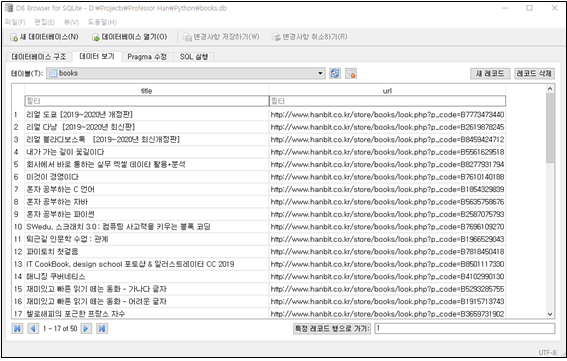Select the title cell '내가 가는 길이 꽃길이다'
This screenshot has height=361, width=567.
146,152
